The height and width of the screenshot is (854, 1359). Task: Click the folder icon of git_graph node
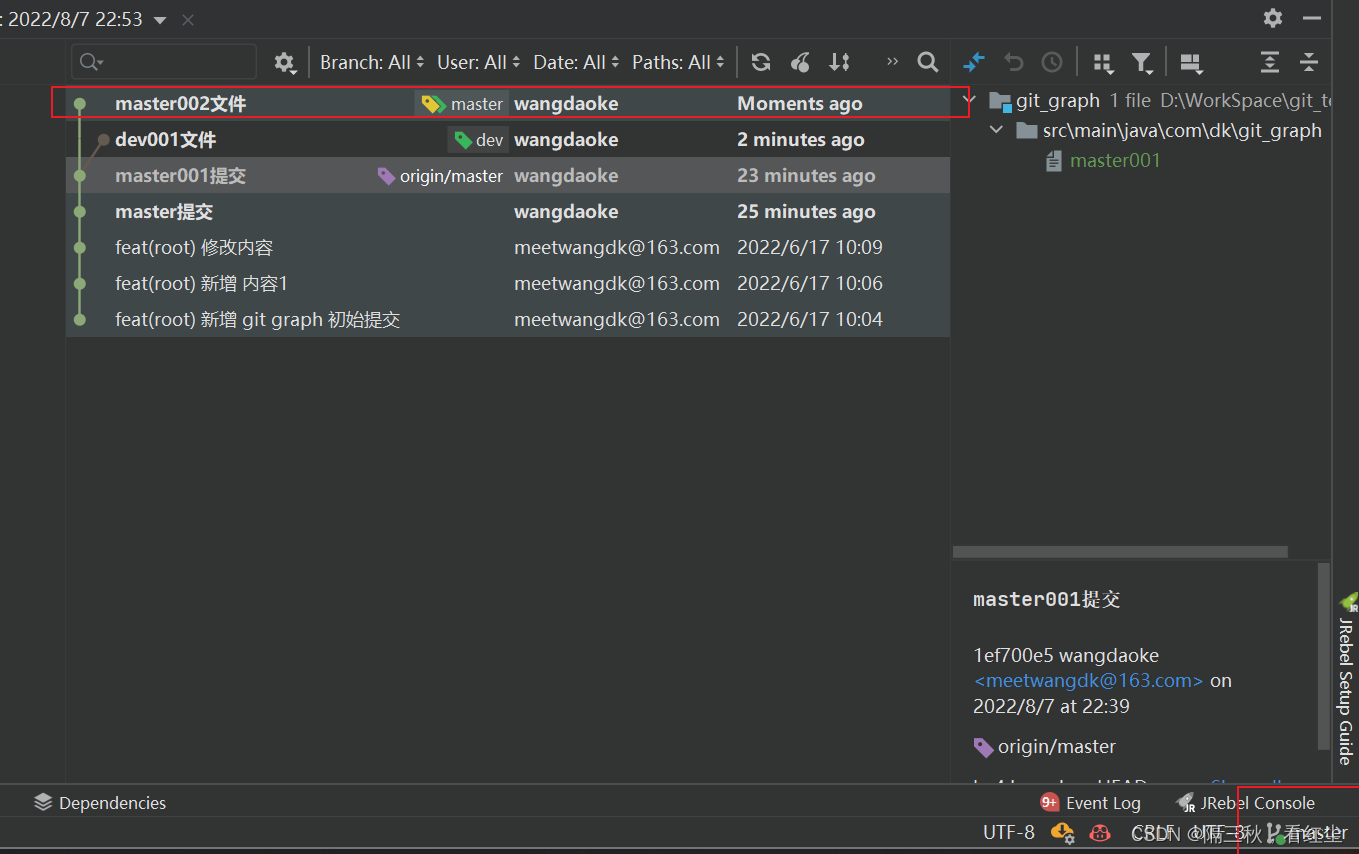(1000, 101)
